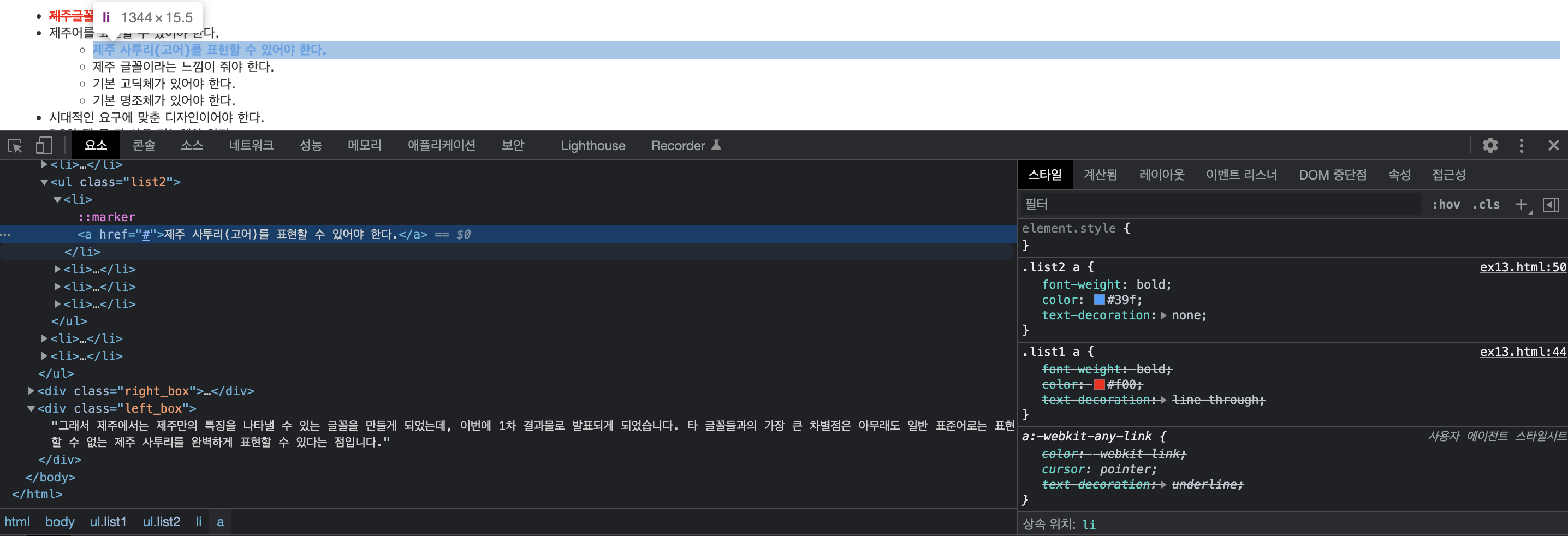Expand the text-decoration none shorthand triangle

pos(1163,315)
